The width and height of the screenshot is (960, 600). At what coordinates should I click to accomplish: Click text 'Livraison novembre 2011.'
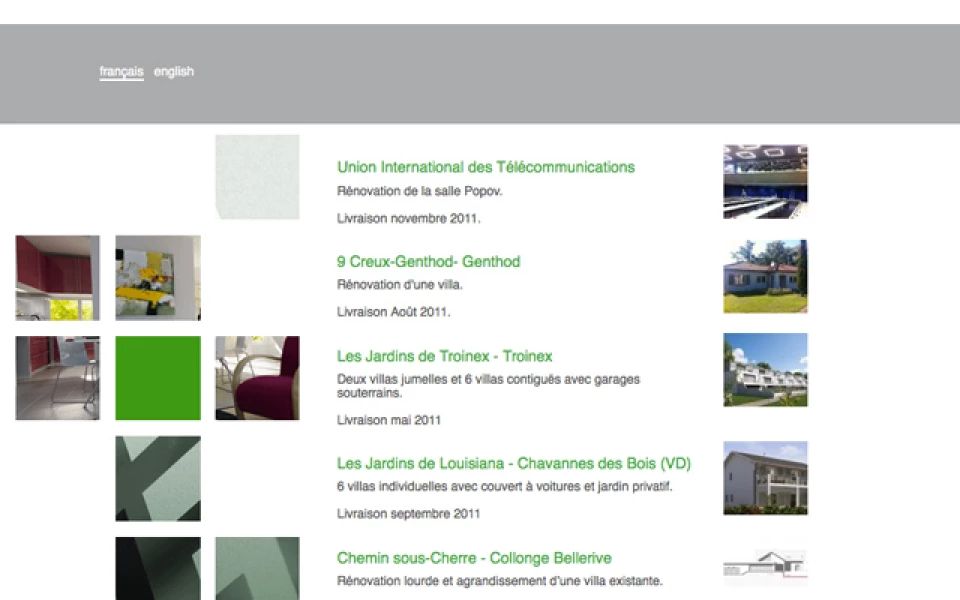coord(408,219)
